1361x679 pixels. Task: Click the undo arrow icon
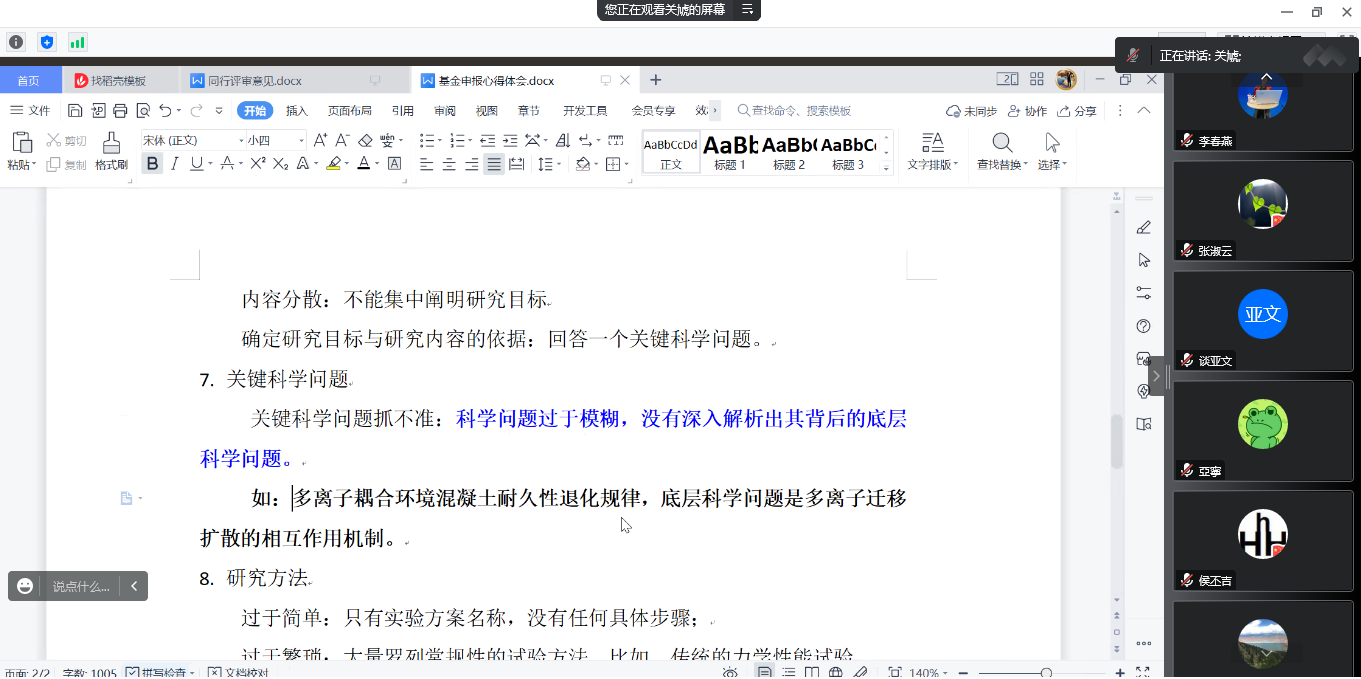click(165, 111)
